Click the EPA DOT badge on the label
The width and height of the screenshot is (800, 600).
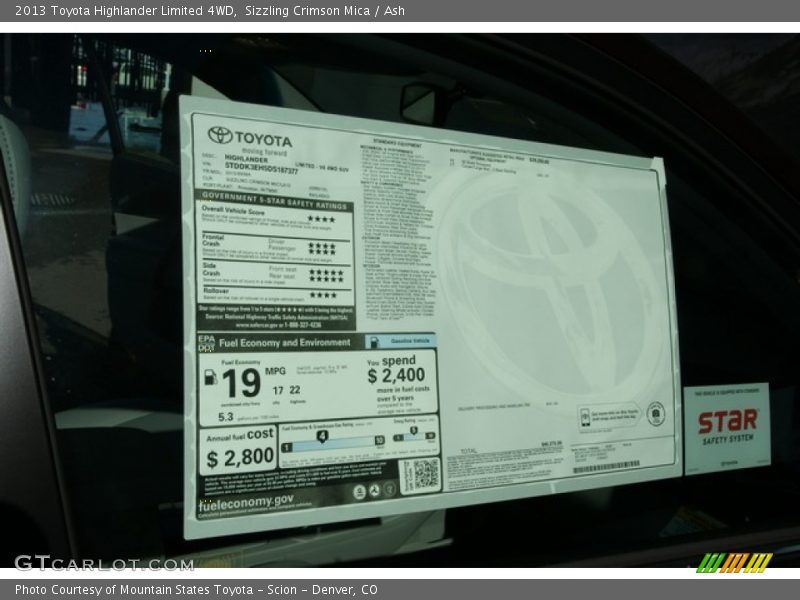[206, 344]
